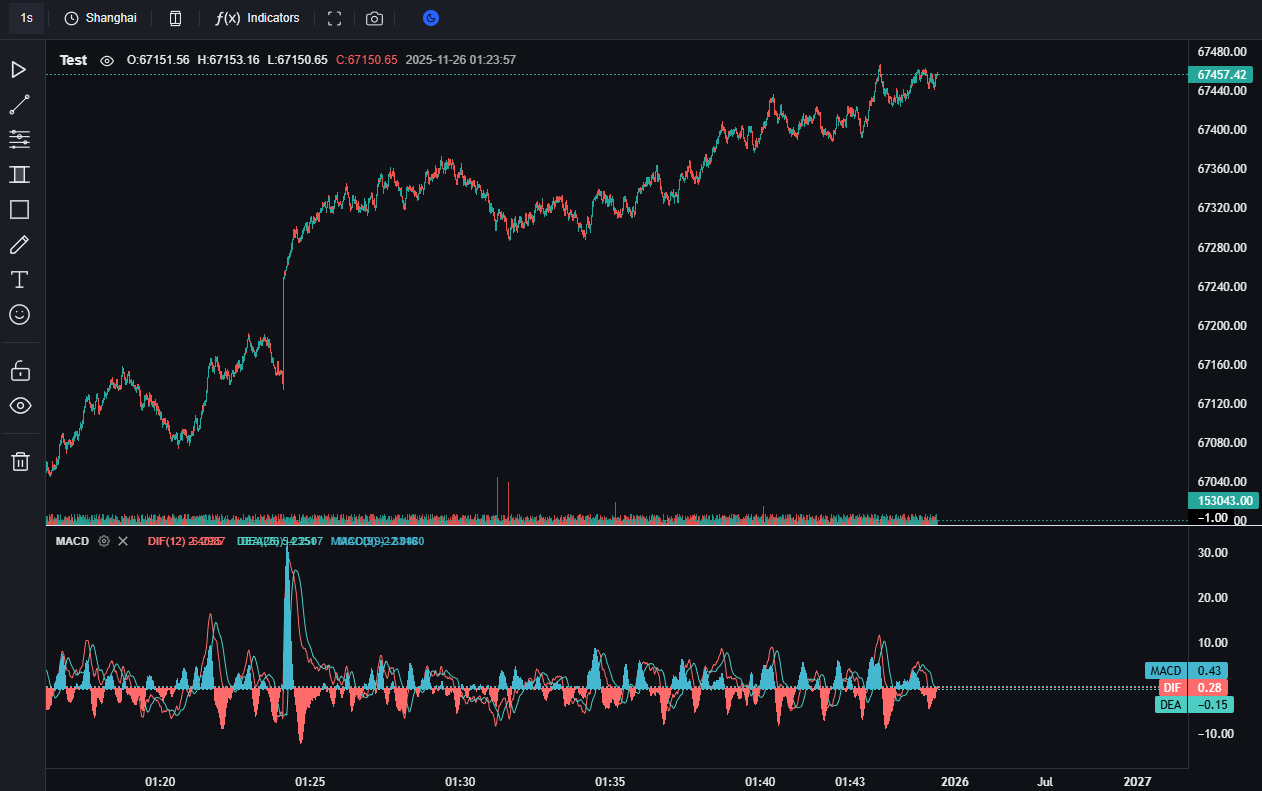This screenshot has height=791, width=1262.
Task: Click the 01:40 time axis label
Action: [760, 780]
